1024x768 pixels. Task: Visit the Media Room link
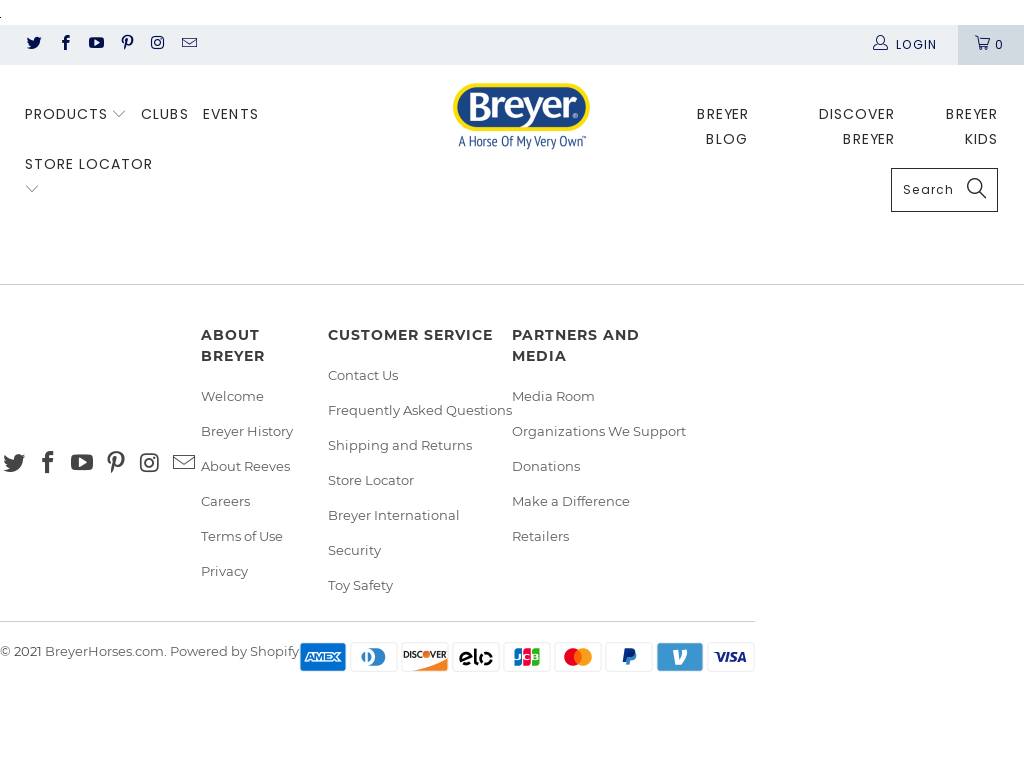click(553, 396)
